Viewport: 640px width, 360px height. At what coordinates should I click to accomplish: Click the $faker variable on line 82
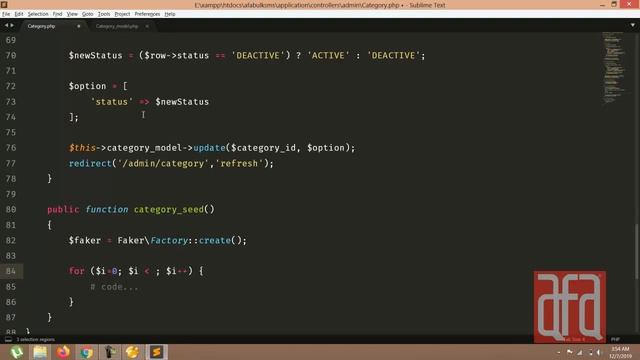click(x=84, y=240)
